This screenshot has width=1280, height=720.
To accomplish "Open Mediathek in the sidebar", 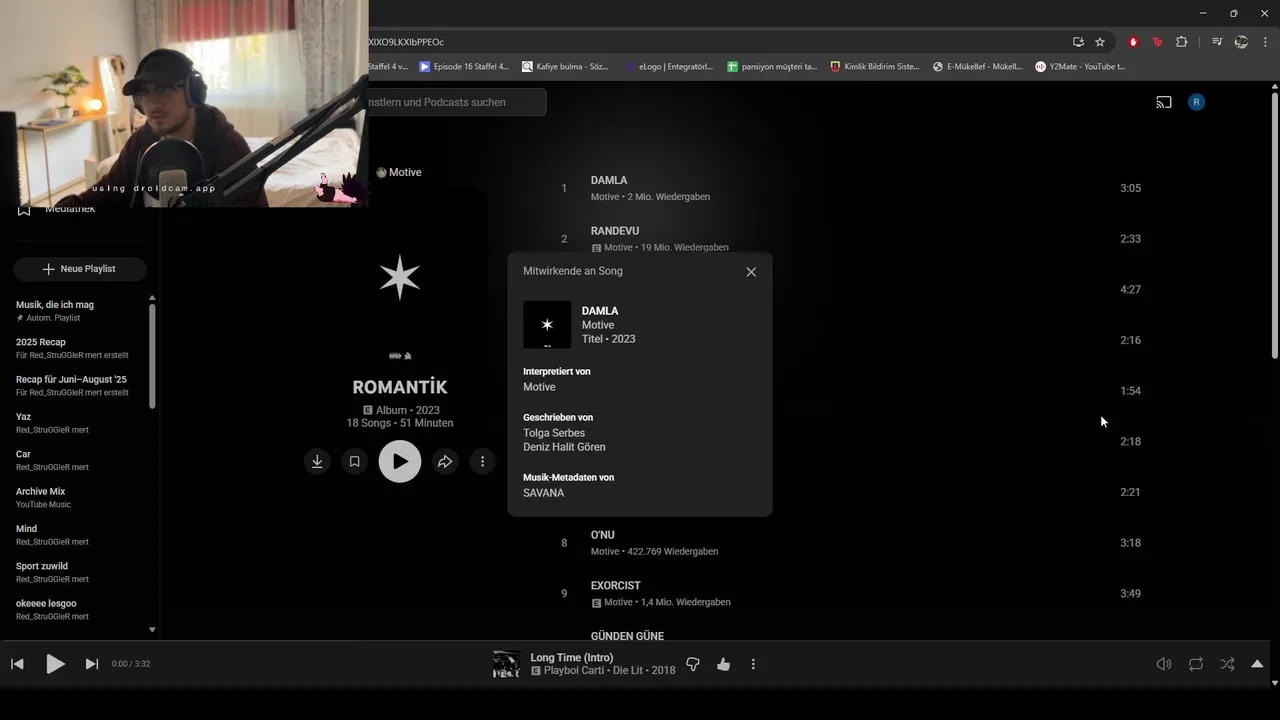I will pyautogui.click(x=70, y=209).
